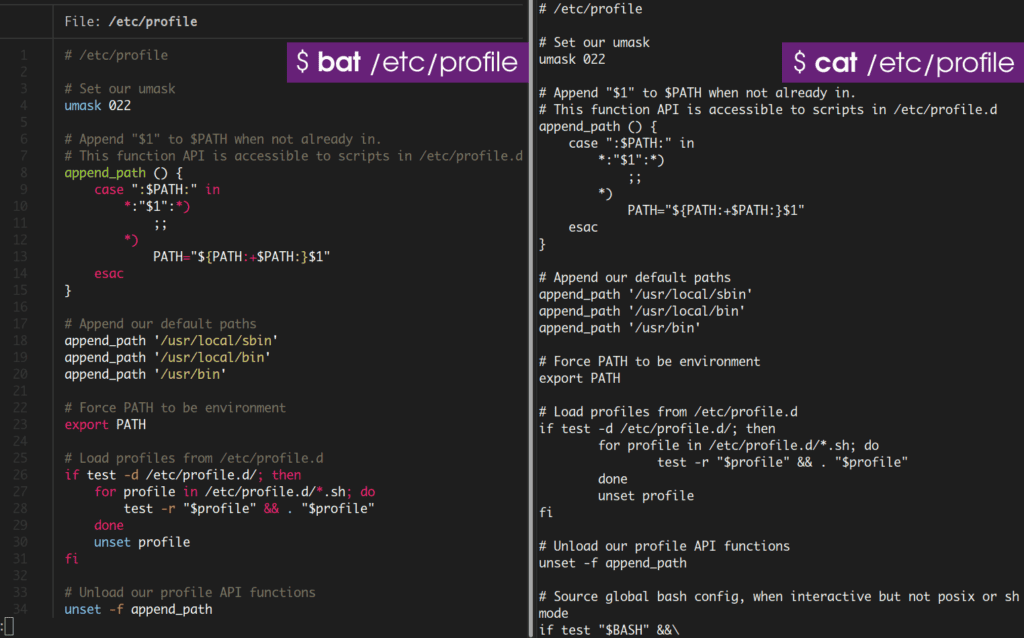
Task: Click '# Unload our profile API functions' in bat pane
Action: 189,593
